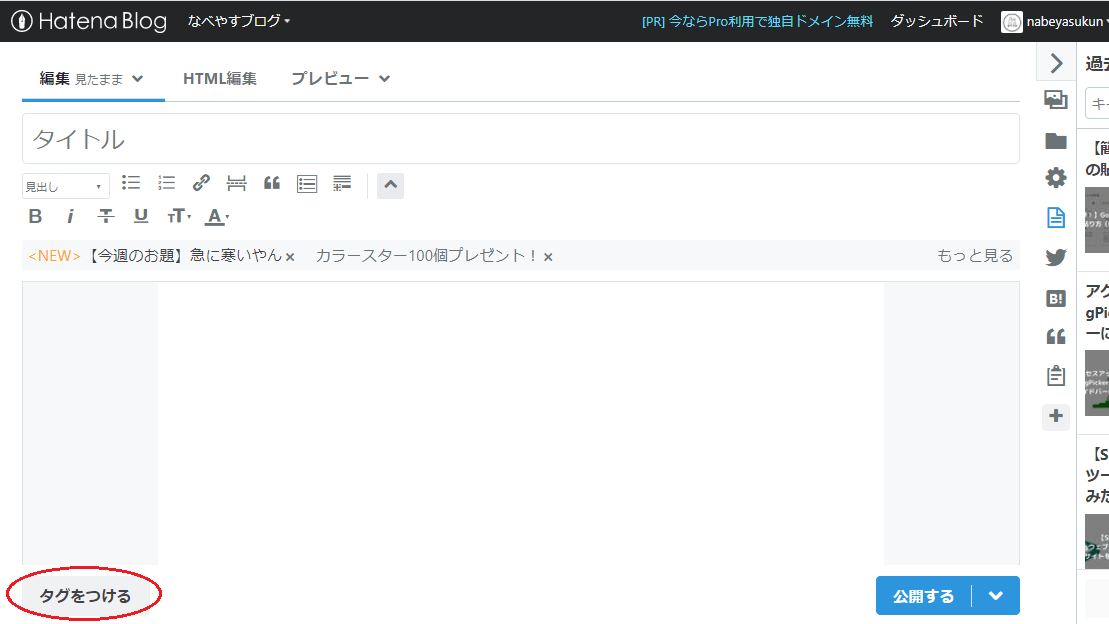Image resolution: width=1109 pixels, height=624 pixels.
Task: Open the 見出し heading style dropdown
Action: (x=65, y=185)
